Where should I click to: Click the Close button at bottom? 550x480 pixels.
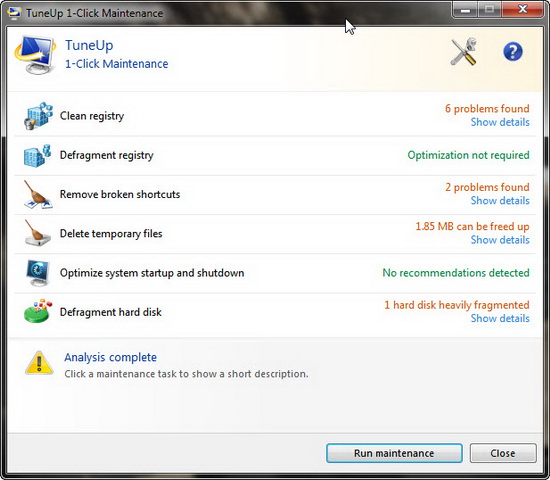coord(503,453)
